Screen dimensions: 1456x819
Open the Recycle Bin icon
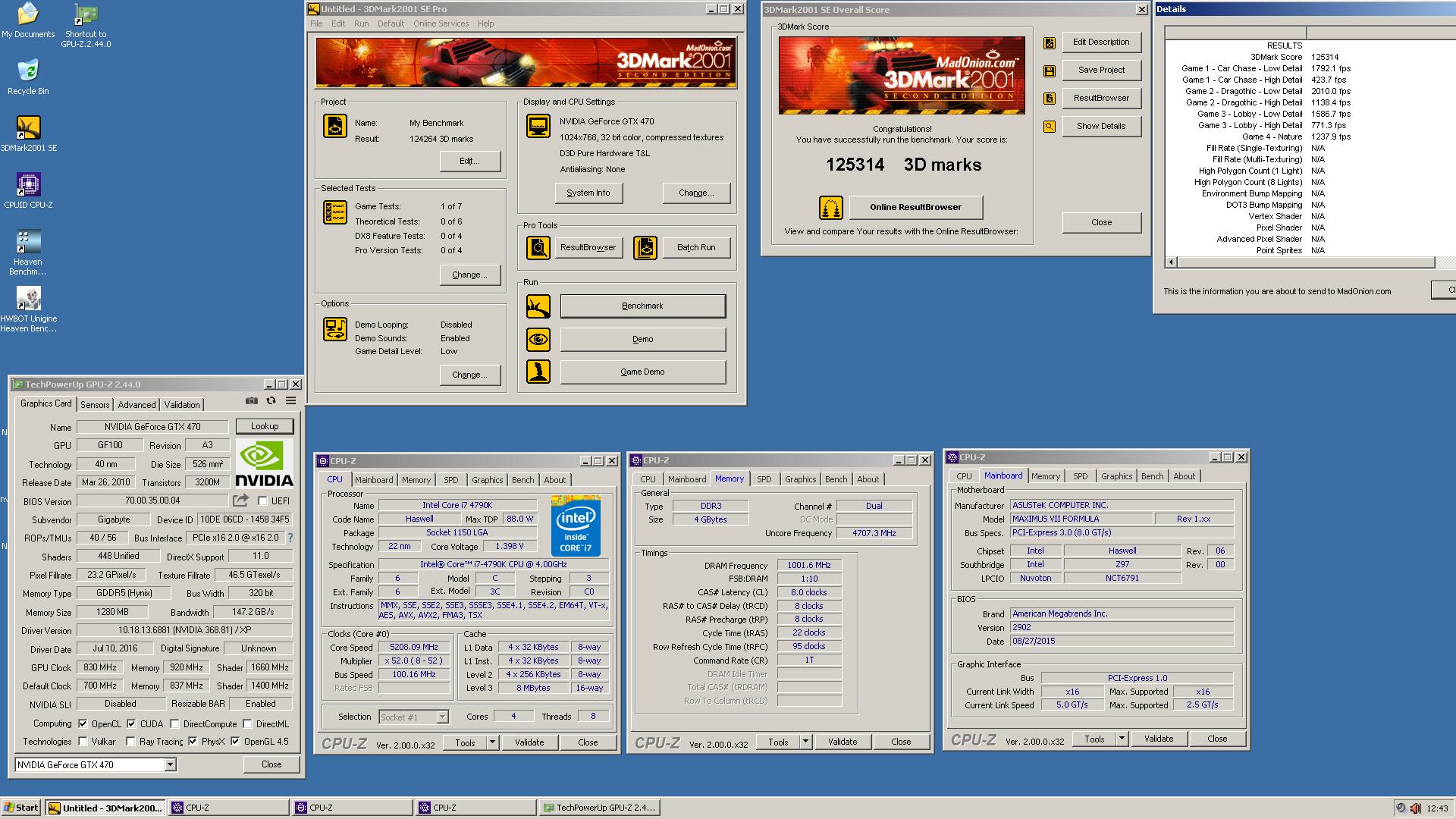point(28,77)
